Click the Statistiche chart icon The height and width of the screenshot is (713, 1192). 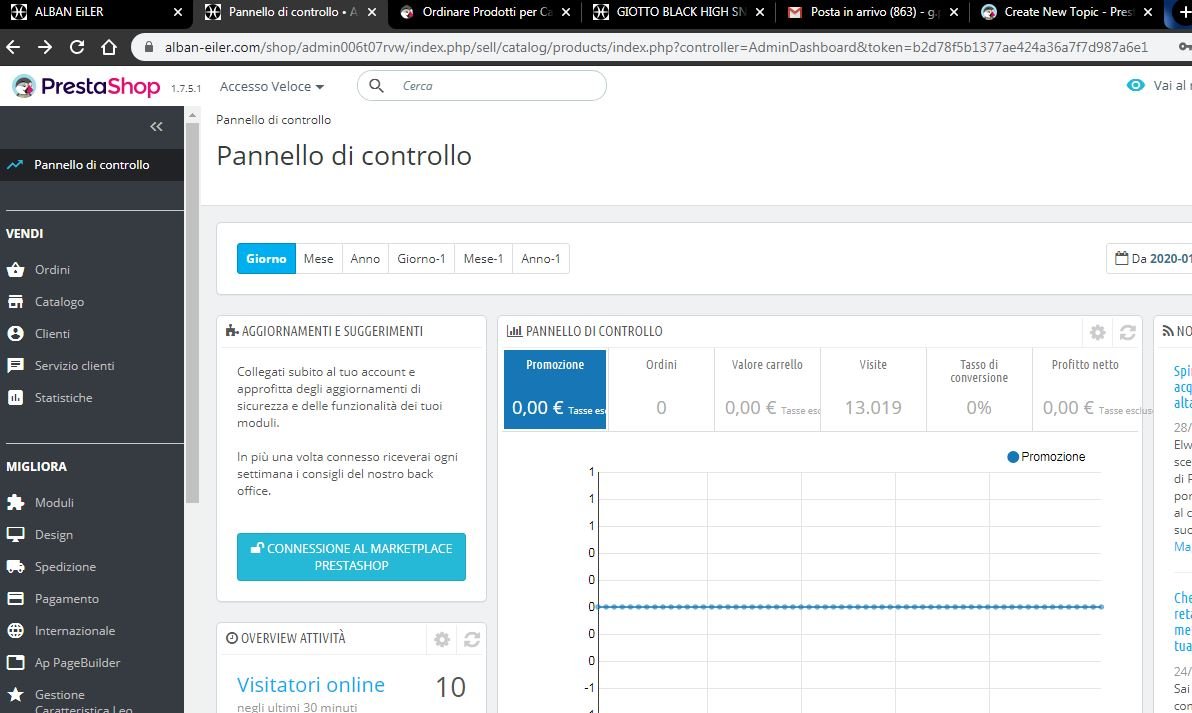(x=15, y=398)
